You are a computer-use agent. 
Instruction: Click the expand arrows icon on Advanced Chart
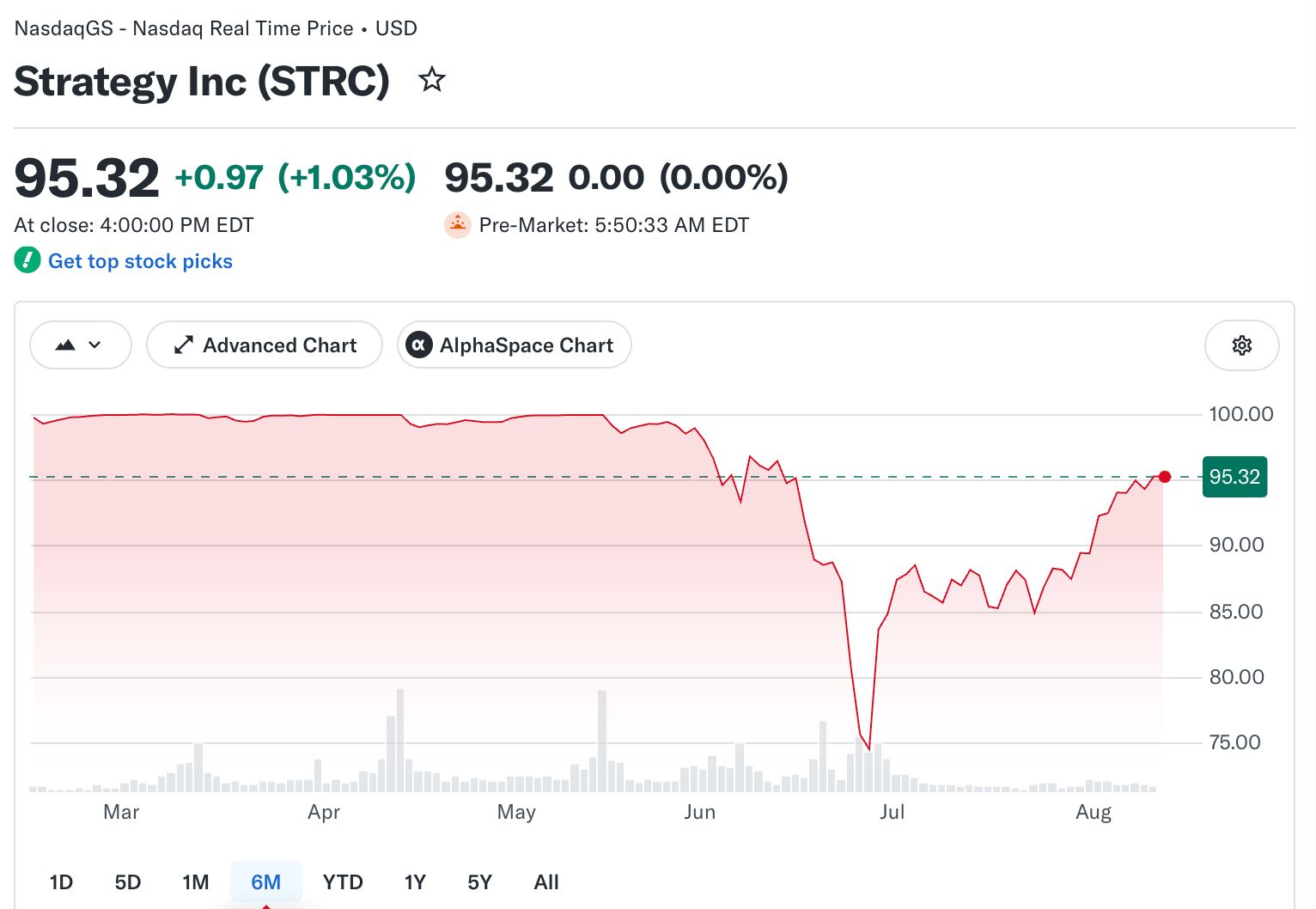click(184, 345)
